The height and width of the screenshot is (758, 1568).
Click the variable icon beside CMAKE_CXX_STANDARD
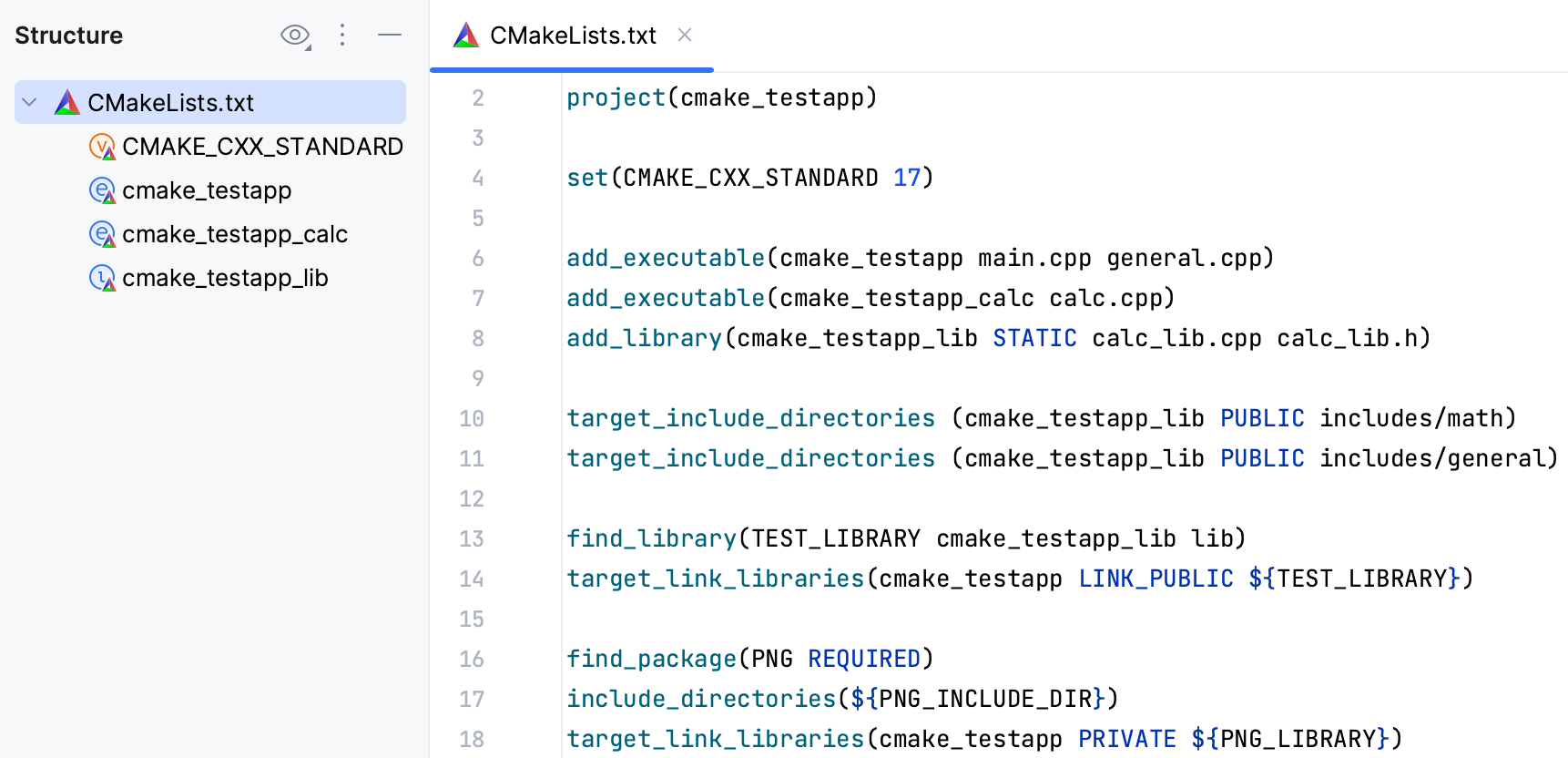tap(103, 146)
